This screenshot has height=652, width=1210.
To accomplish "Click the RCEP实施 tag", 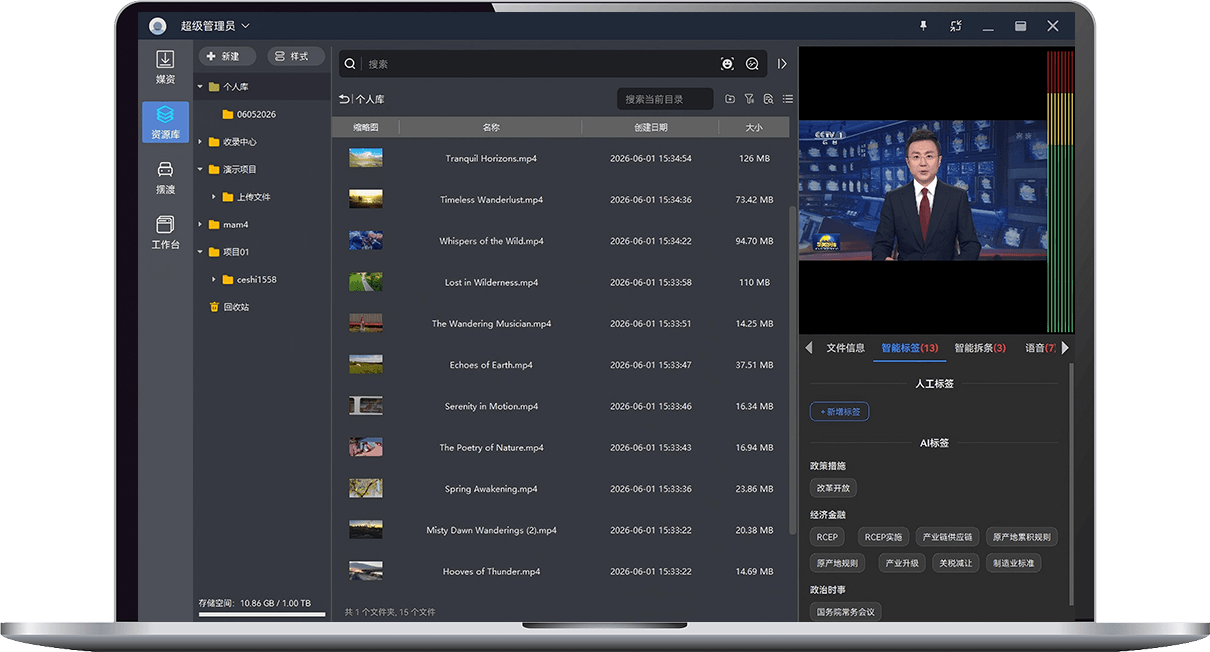I will [883, 537].
